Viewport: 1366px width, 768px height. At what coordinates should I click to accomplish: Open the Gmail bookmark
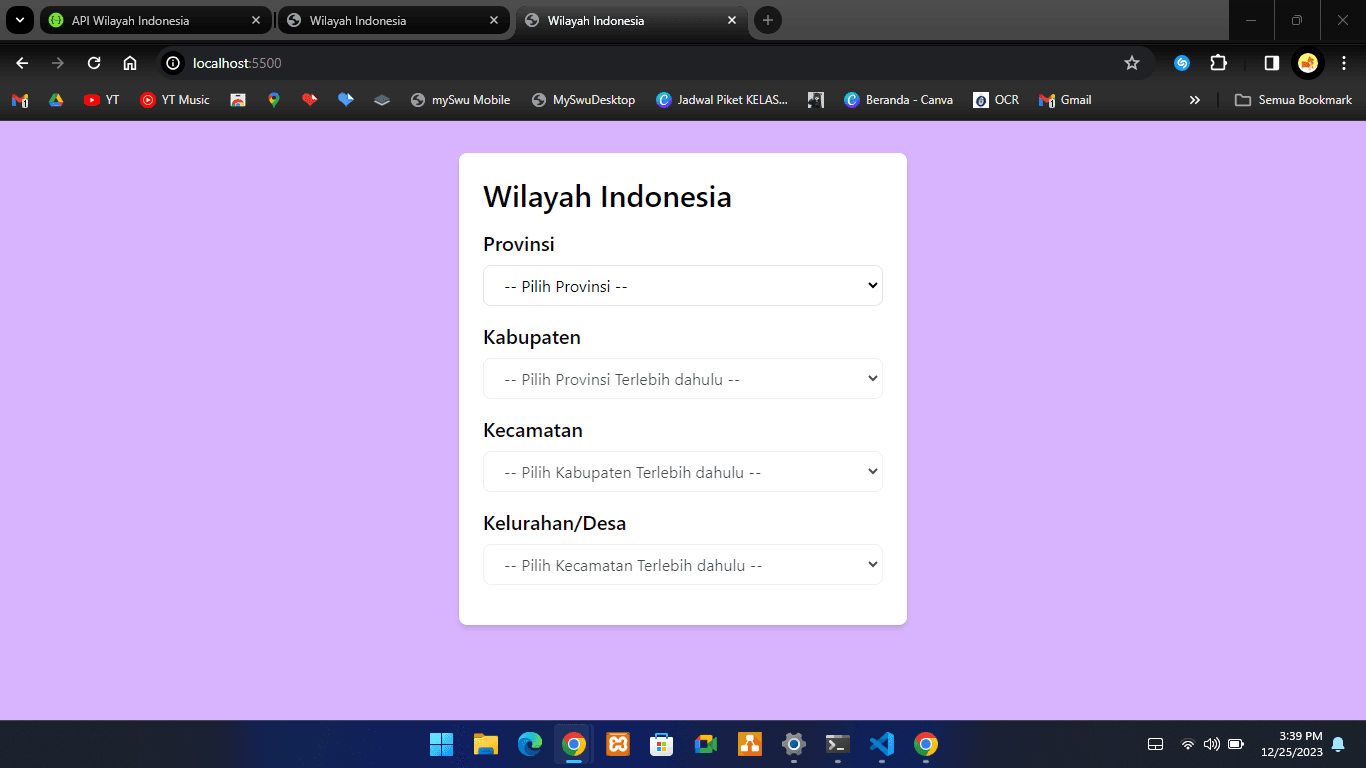coord(1065,99)
